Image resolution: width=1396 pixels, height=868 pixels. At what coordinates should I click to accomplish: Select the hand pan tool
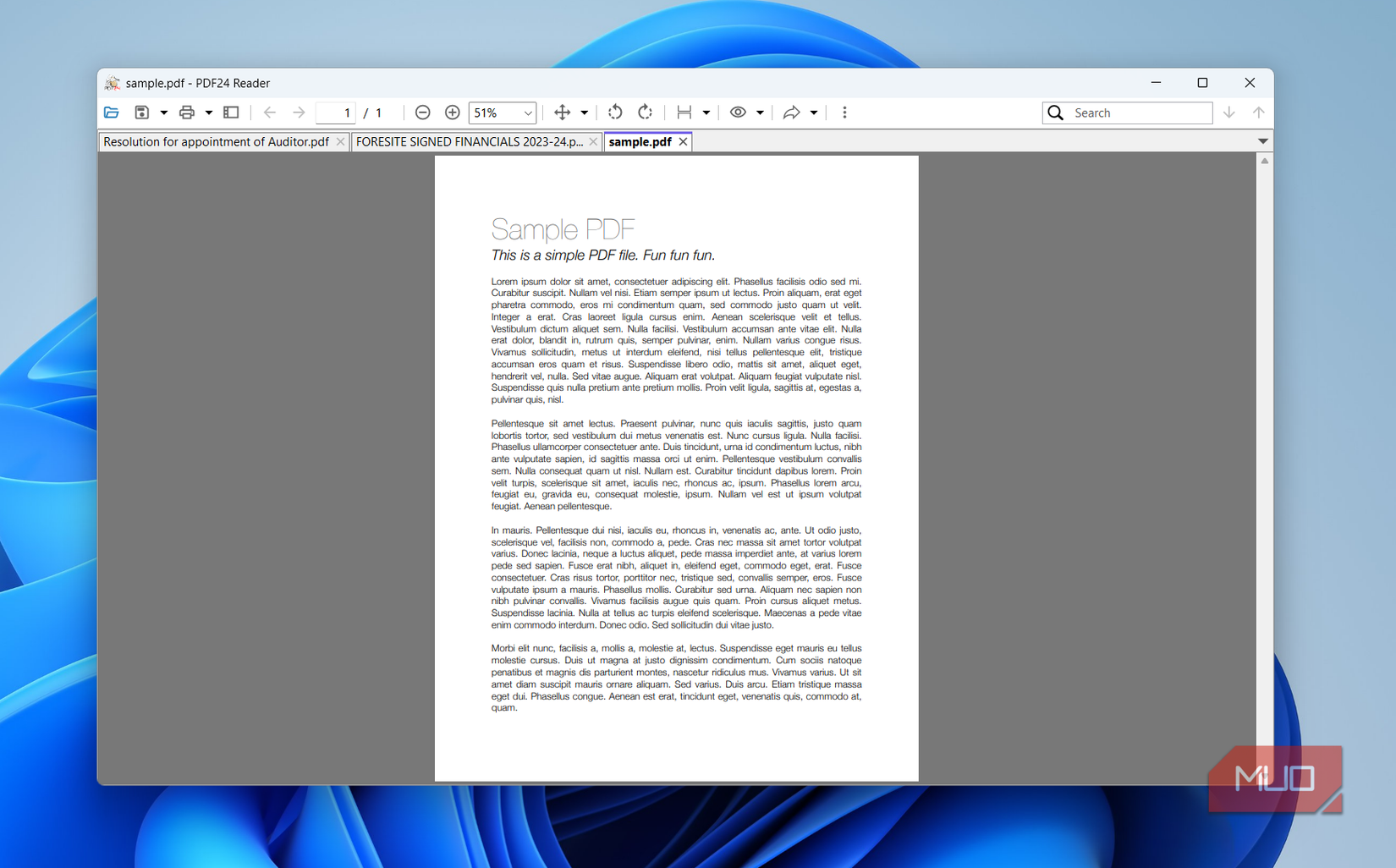point(562,112)
